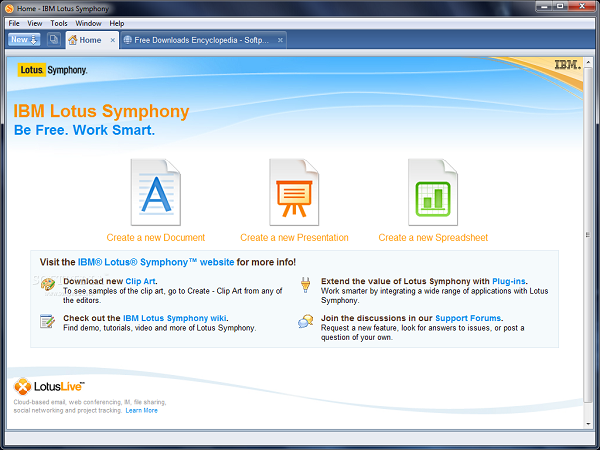The width and height of the screenshot is (600, 450).
Task: Switch to the Free Downloads Encyclopedia tab
Action: 201,40
